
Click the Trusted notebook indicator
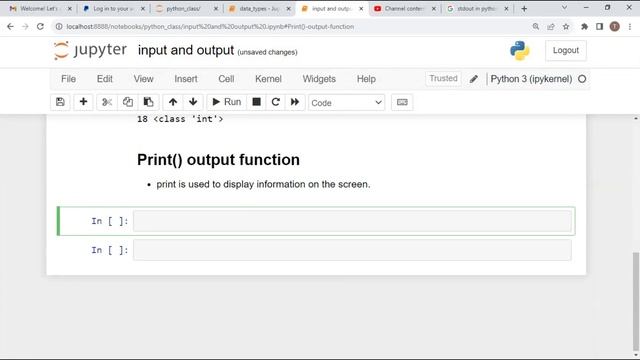[x=443, y=78]
